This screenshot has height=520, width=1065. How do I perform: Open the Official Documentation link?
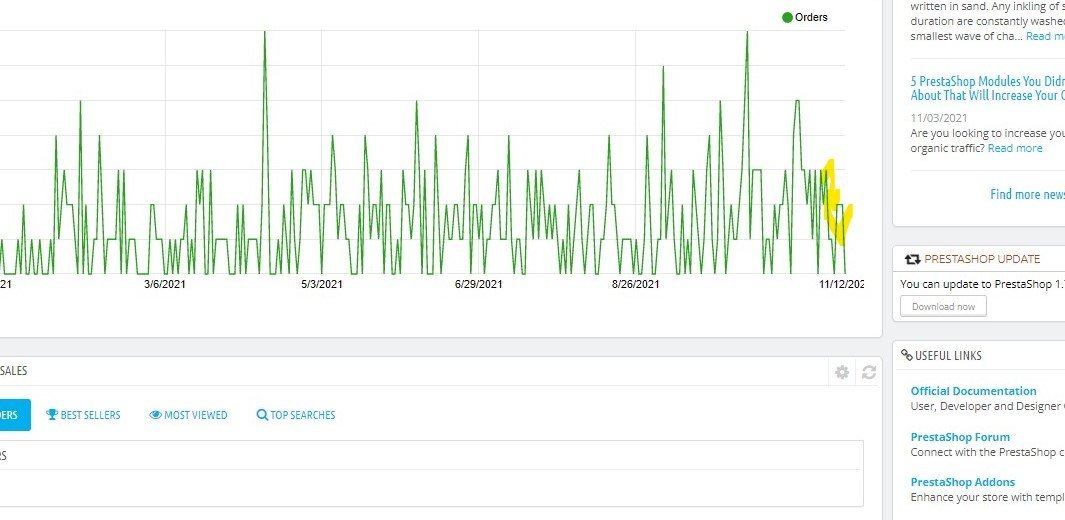[973, 391]
